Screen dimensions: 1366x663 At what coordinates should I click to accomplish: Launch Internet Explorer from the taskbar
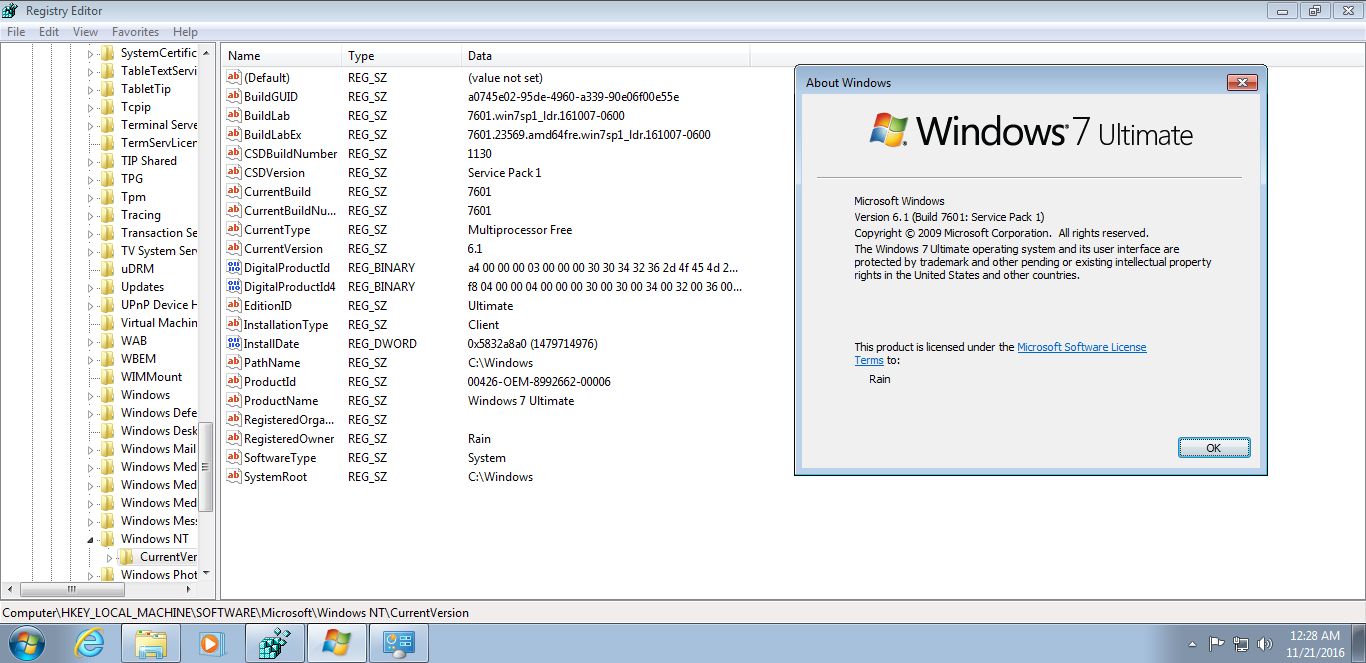click(x=89, y=643)
